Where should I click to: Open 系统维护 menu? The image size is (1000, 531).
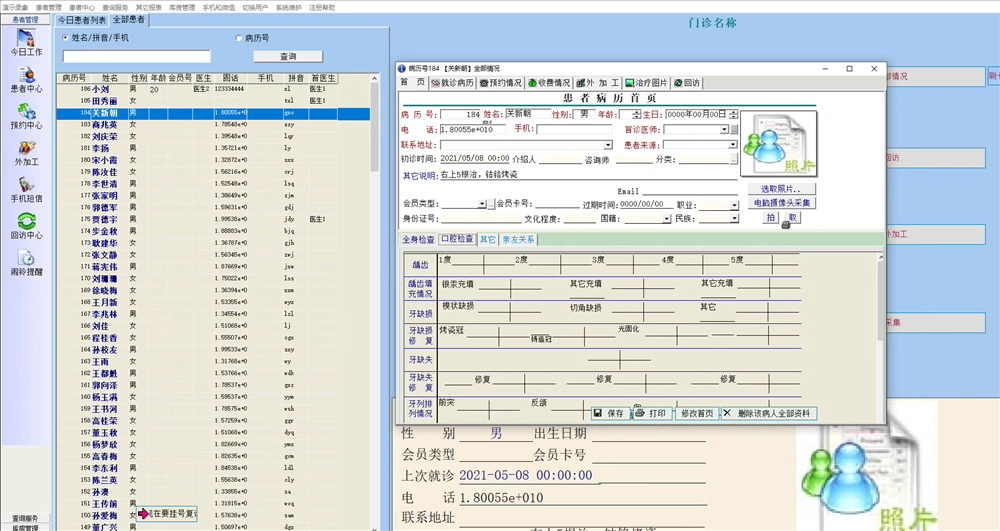288,8
